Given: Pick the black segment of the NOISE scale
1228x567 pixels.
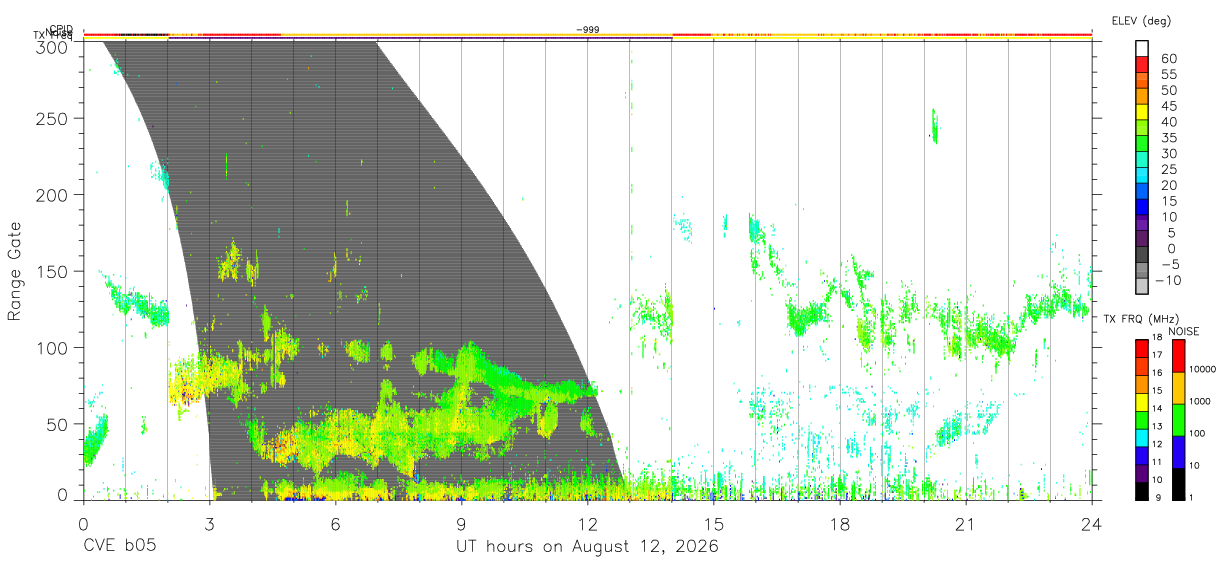Looking at the screenshot, I should coord(1178,484).
